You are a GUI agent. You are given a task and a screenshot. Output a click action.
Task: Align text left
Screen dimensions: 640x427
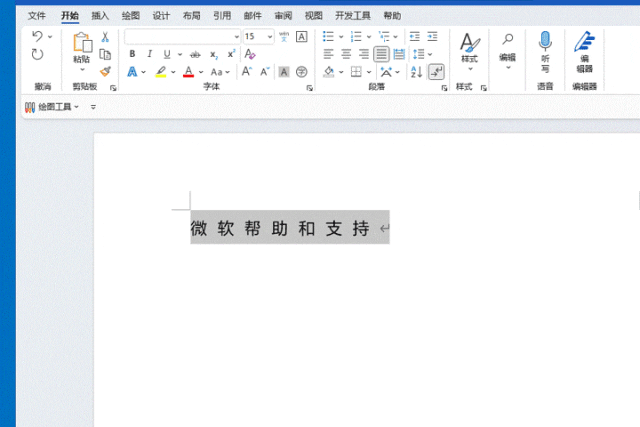[x=329, y=54]
